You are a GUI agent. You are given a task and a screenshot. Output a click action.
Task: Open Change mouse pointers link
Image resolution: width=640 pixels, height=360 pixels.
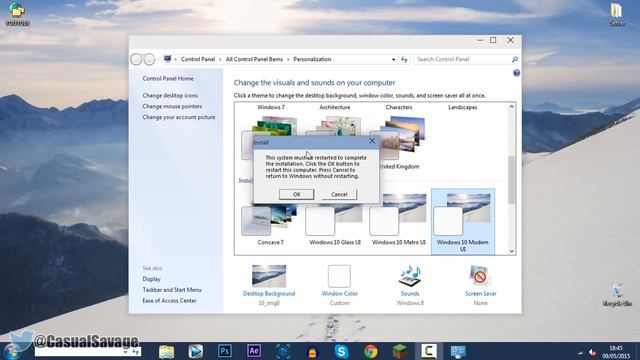pos(172,106)
